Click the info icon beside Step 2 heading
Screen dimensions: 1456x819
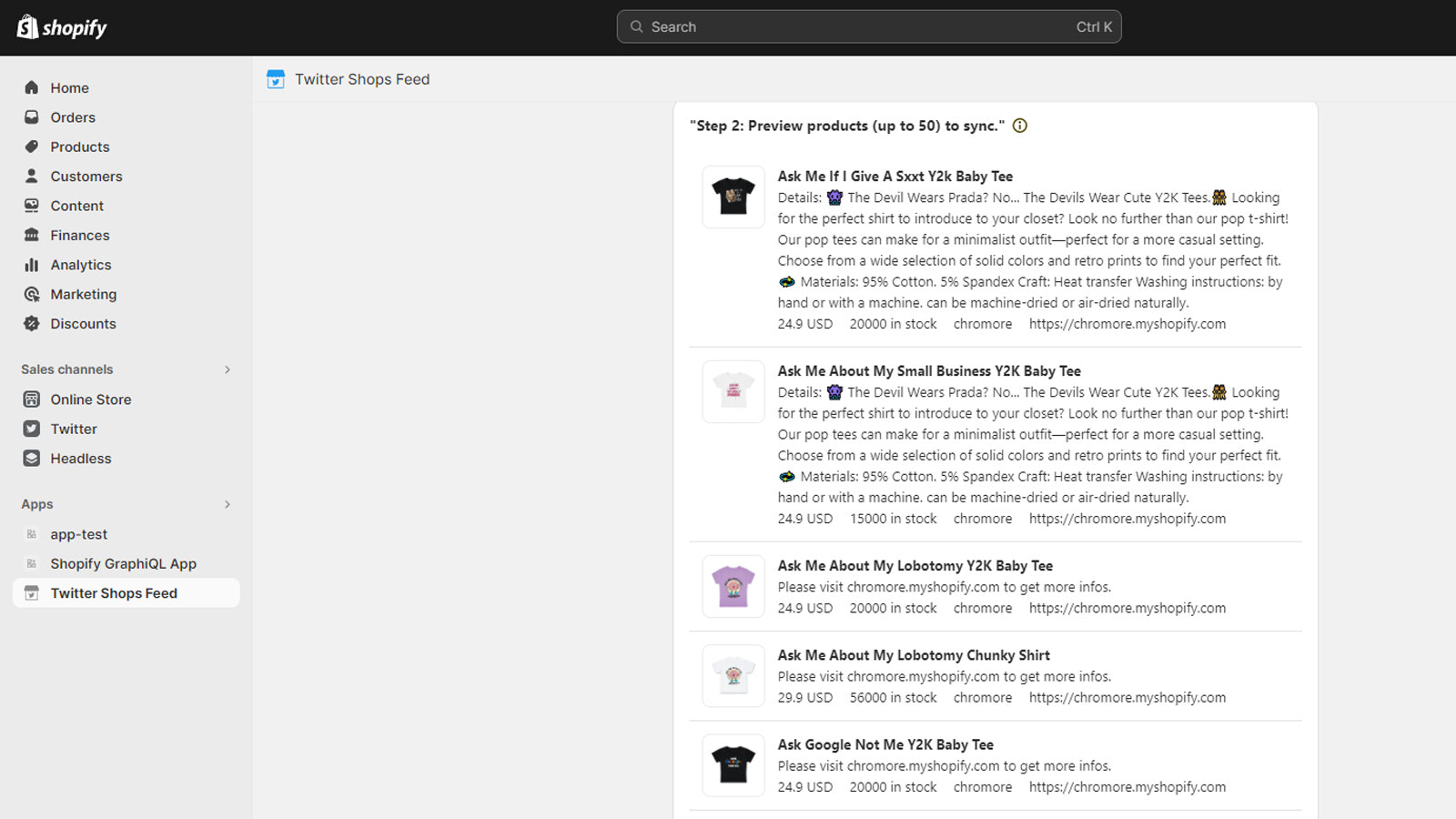(1020, 126)
